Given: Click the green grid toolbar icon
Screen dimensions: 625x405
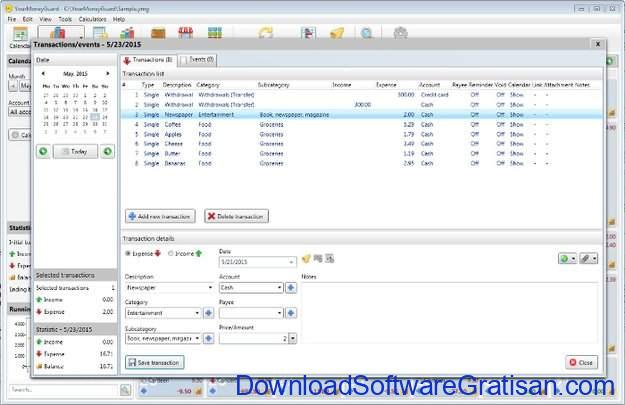Looking at the screenshot, I should pyautogui.click(x=214, y=33).
